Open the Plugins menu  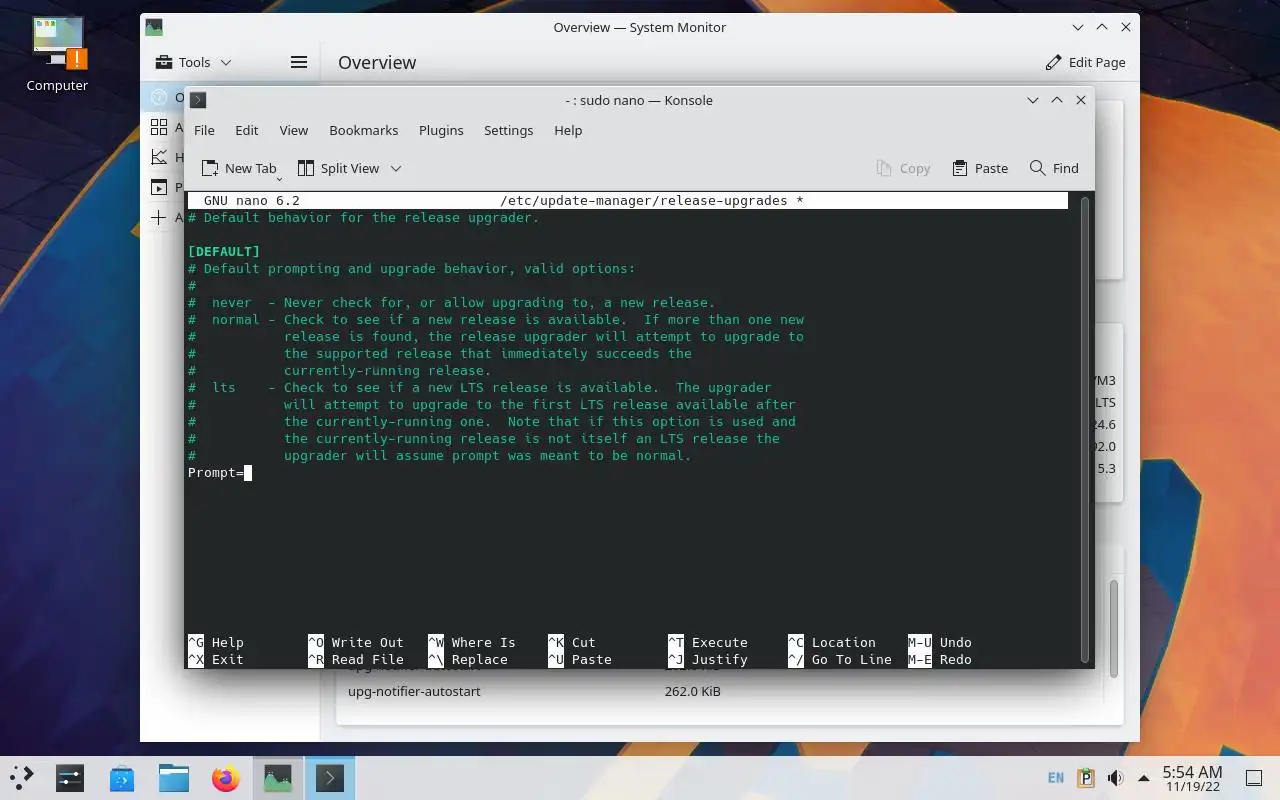(441, 130)
